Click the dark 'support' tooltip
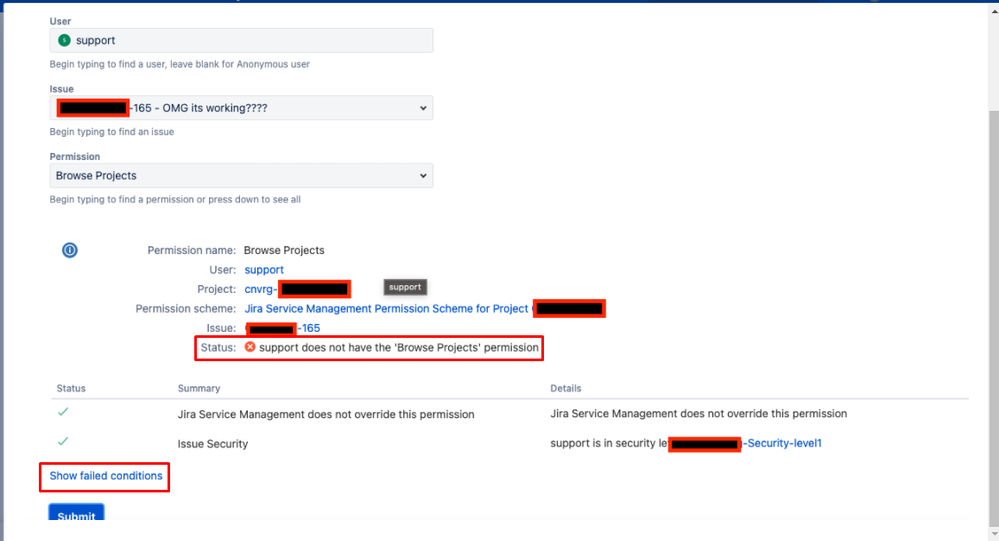This screenshot has height=541, width=999. pyautogui.click(x=405, y=287)
